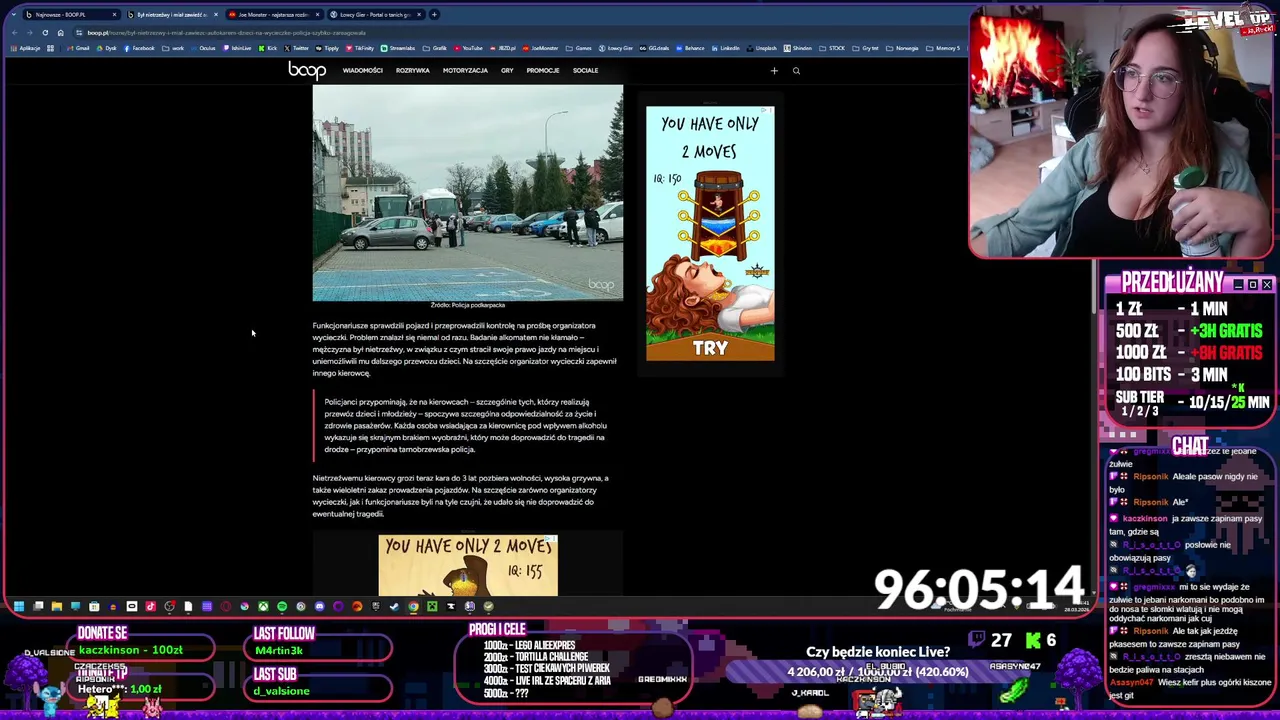Click the TRY button in sidebar ad

click(x=710, y=348)
